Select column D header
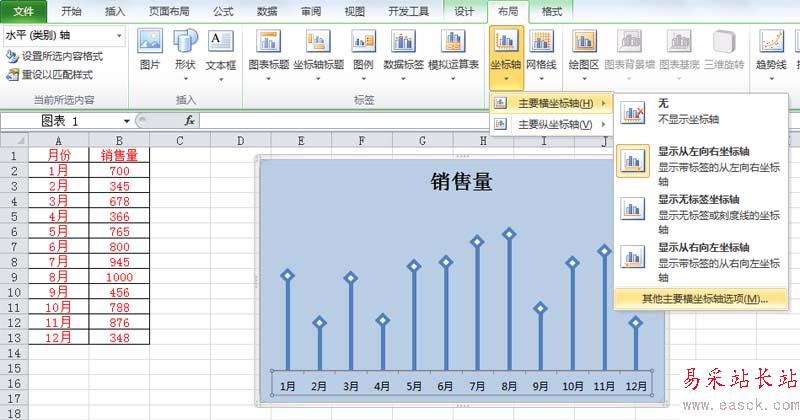Screen dimensions: 800x420 240,140
